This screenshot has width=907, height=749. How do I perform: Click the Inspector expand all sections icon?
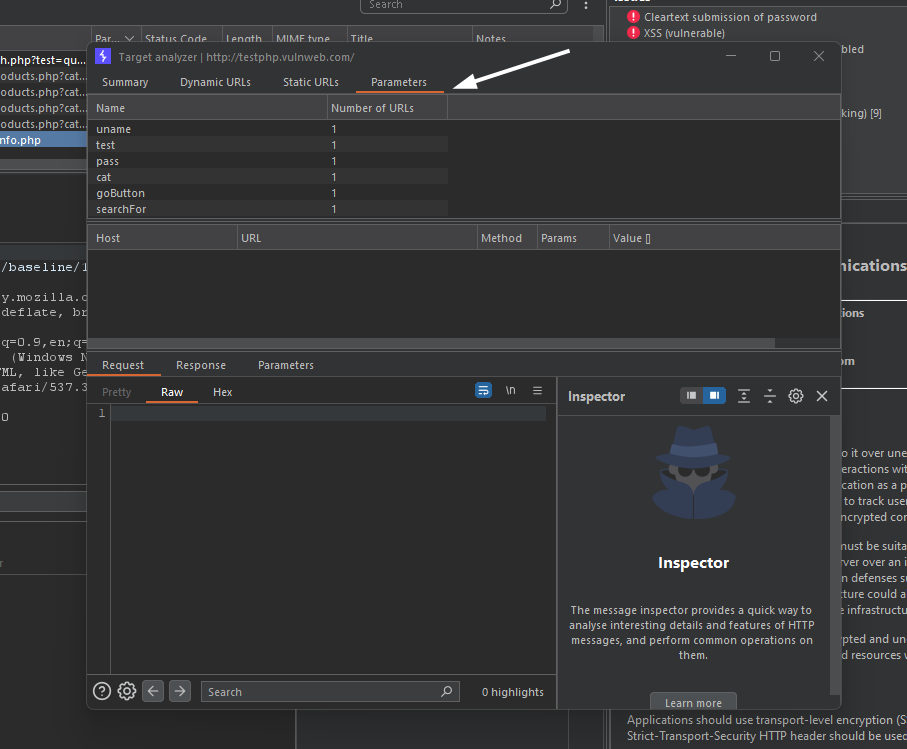point(744,396)
